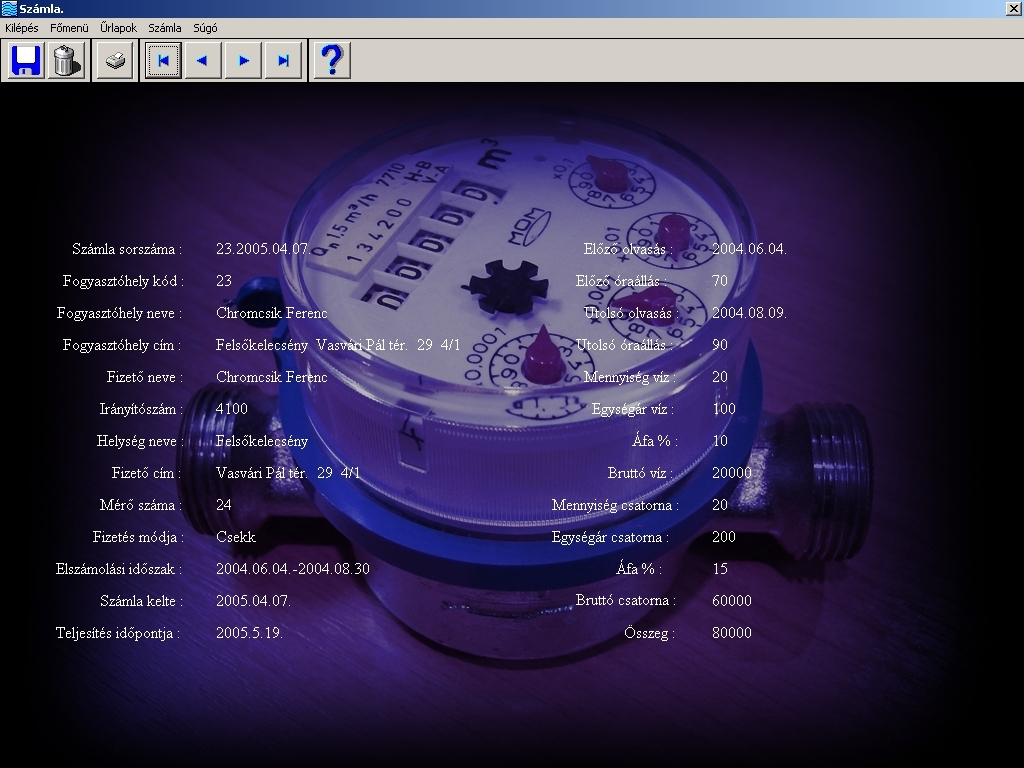Click water unit price value 100

pyautogui.click(x=724, y=409)
